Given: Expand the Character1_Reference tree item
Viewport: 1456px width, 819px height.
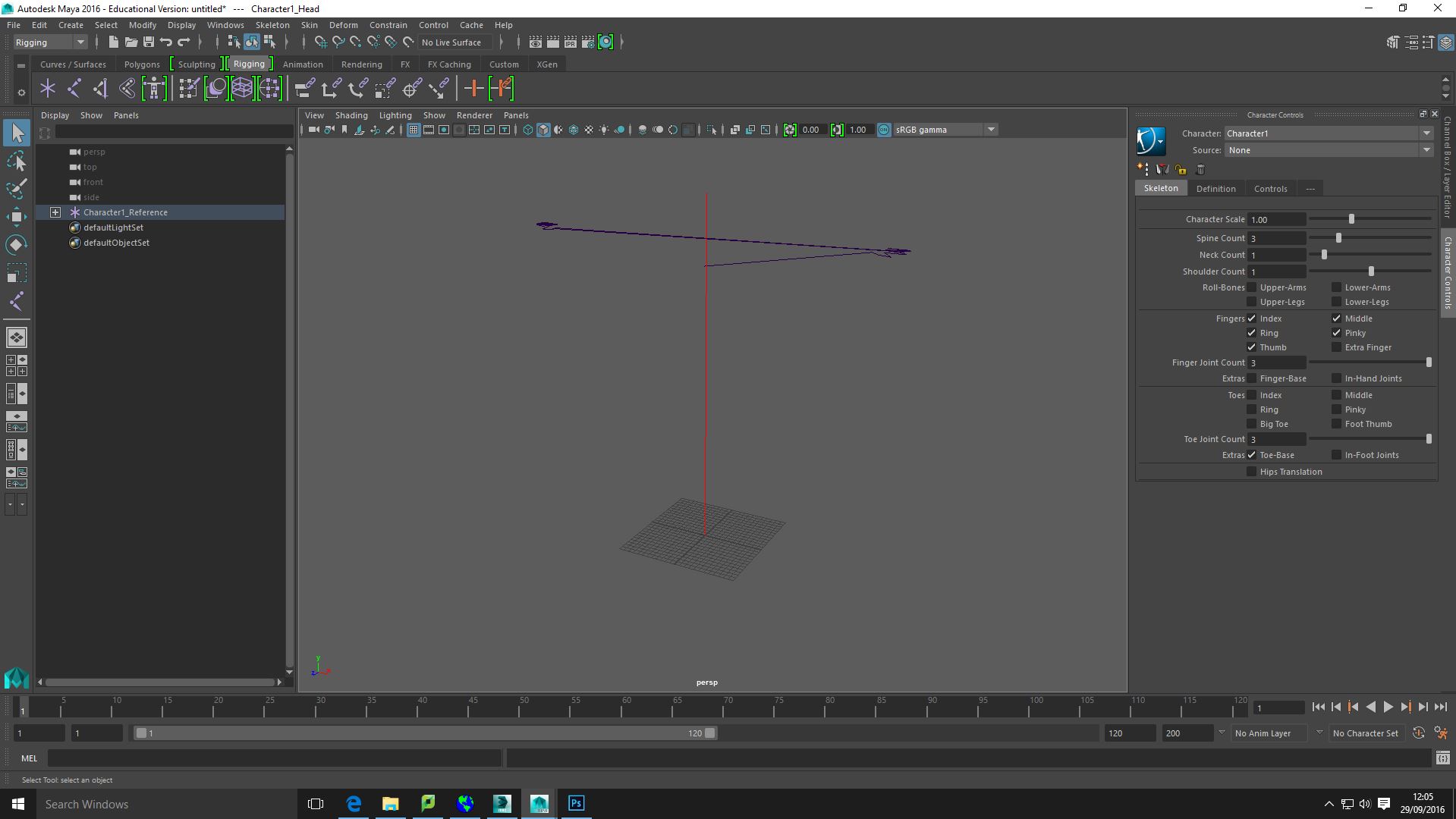Looking at the screenshot, I should coord(55,212).
